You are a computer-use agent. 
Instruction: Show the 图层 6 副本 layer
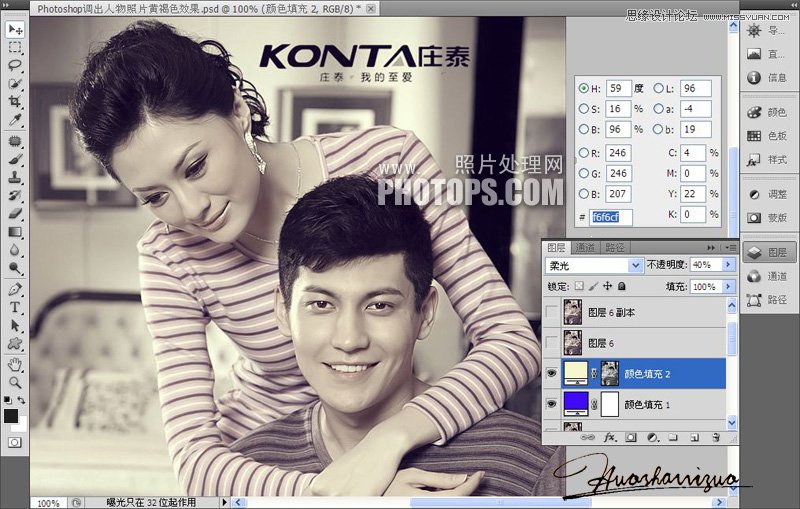point(552,312)
